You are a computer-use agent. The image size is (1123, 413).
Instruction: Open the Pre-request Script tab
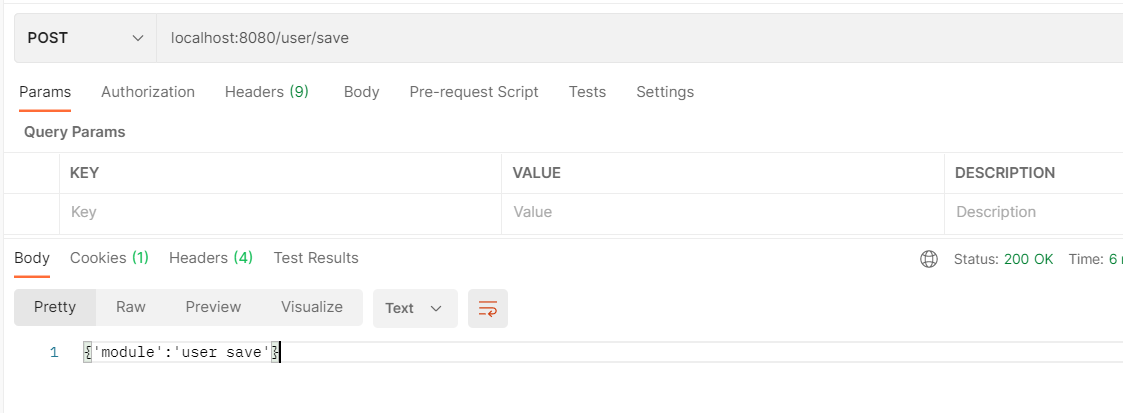(474, 92)
